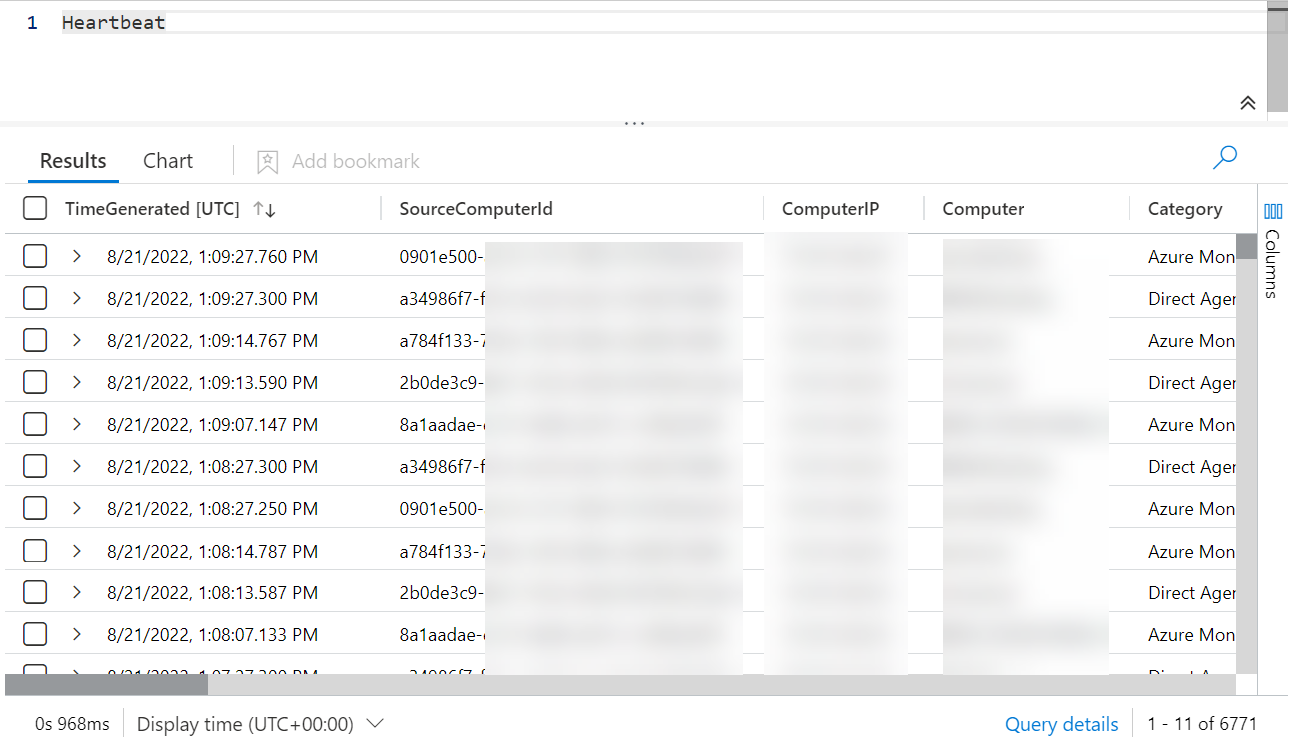Screen dimensions: 1290x737
Task: Open the search magnifier in results pane
Action: [1224, 158]
